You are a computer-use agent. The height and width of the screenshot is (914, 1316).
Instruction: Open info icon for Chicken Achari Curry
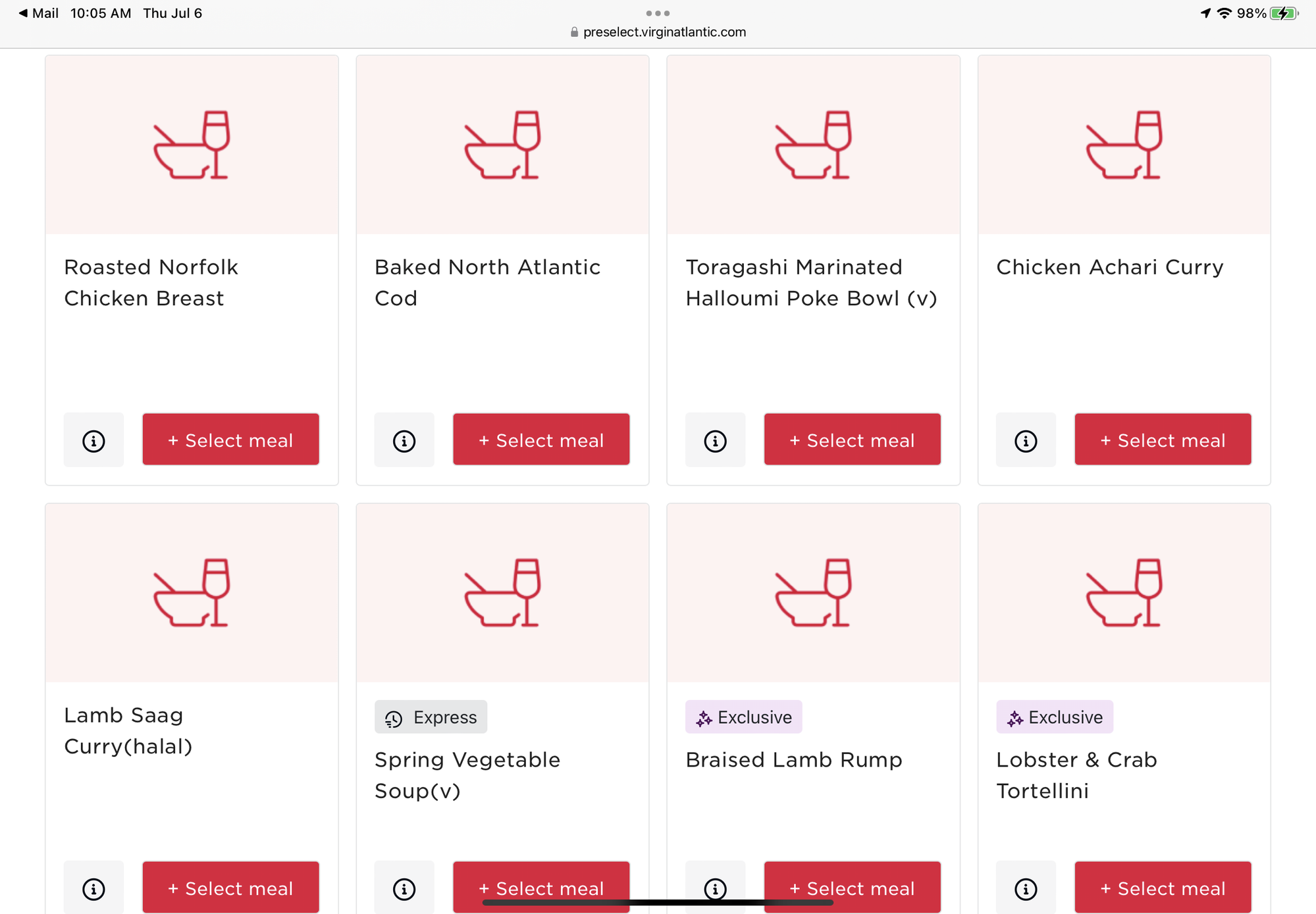(x=1026, y=440)
